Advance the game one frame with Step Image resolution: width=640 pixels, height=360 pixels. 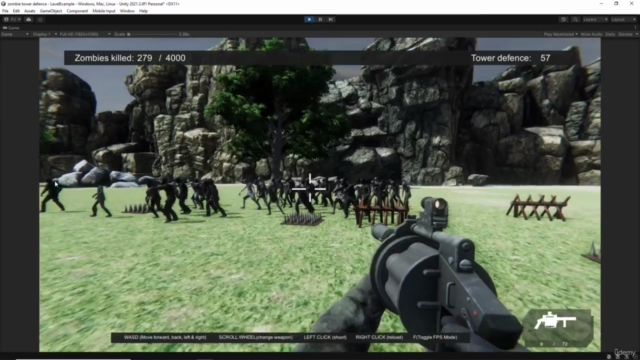point(331,19)
